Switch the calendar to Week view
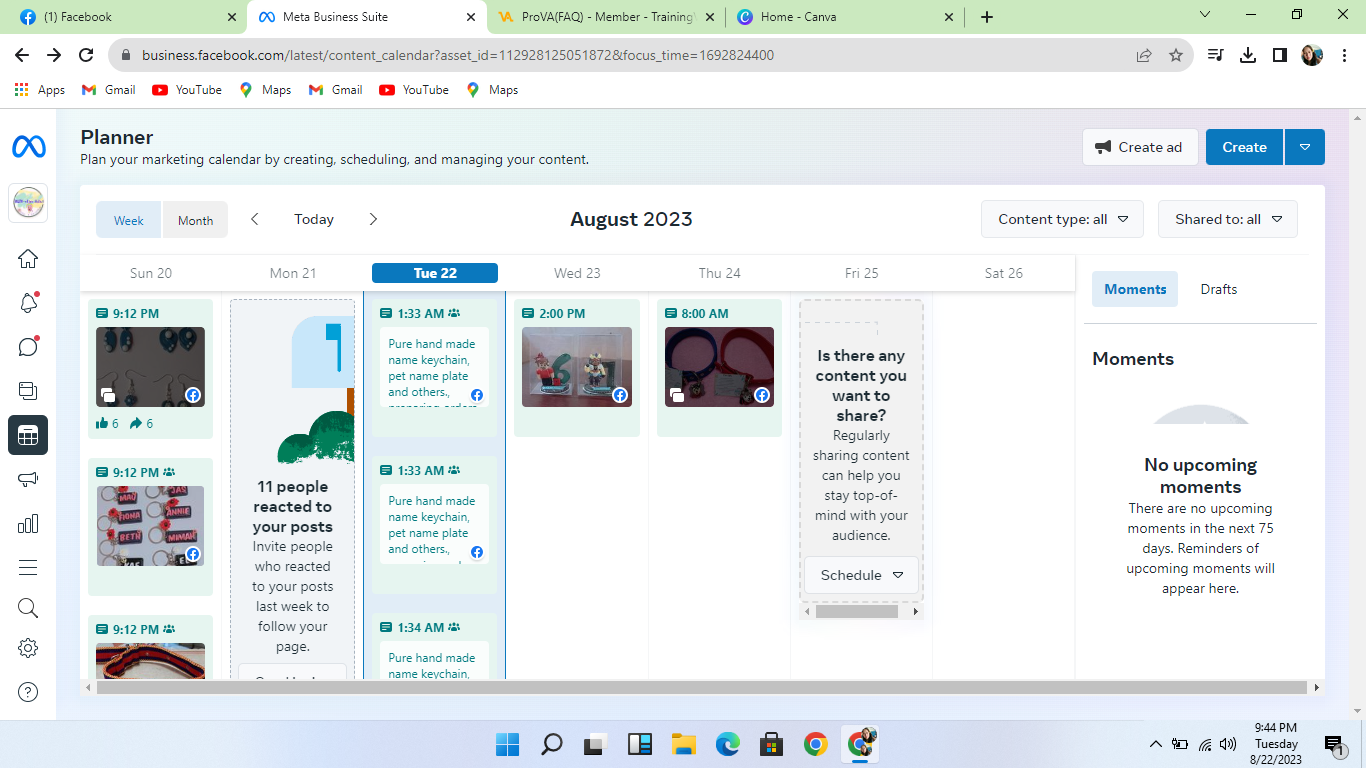Screen dimensions: 1366x768 129,220
